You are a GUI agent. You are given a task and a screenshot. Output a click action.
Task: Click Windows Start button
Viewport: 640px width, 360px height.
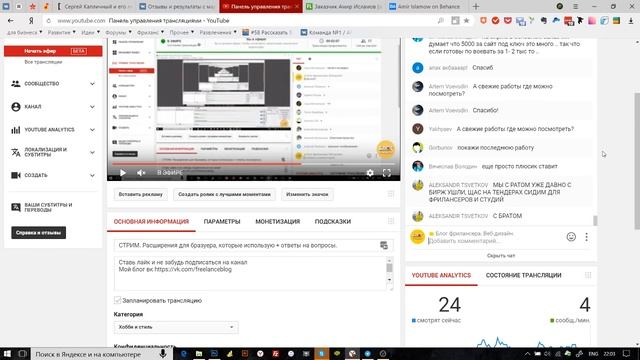(7, 354)
